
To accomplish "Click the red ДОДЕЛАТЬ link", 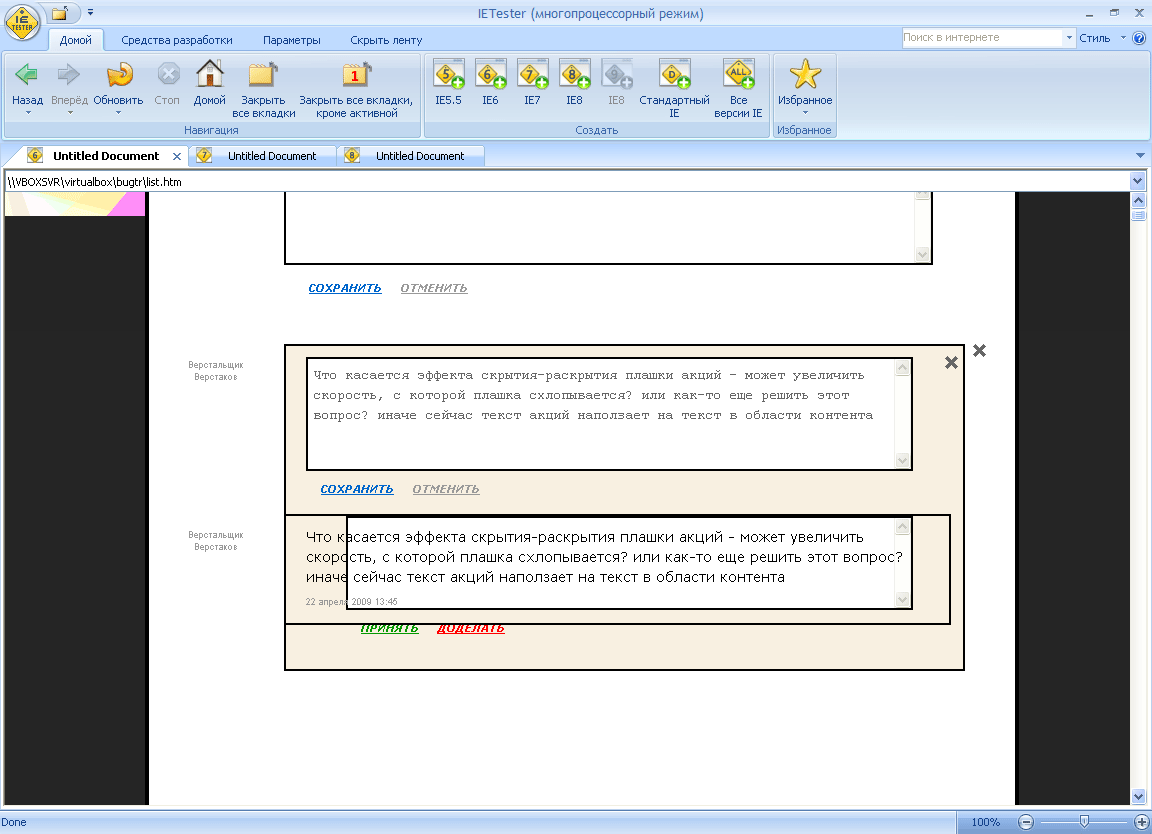I will click(470, 629).
